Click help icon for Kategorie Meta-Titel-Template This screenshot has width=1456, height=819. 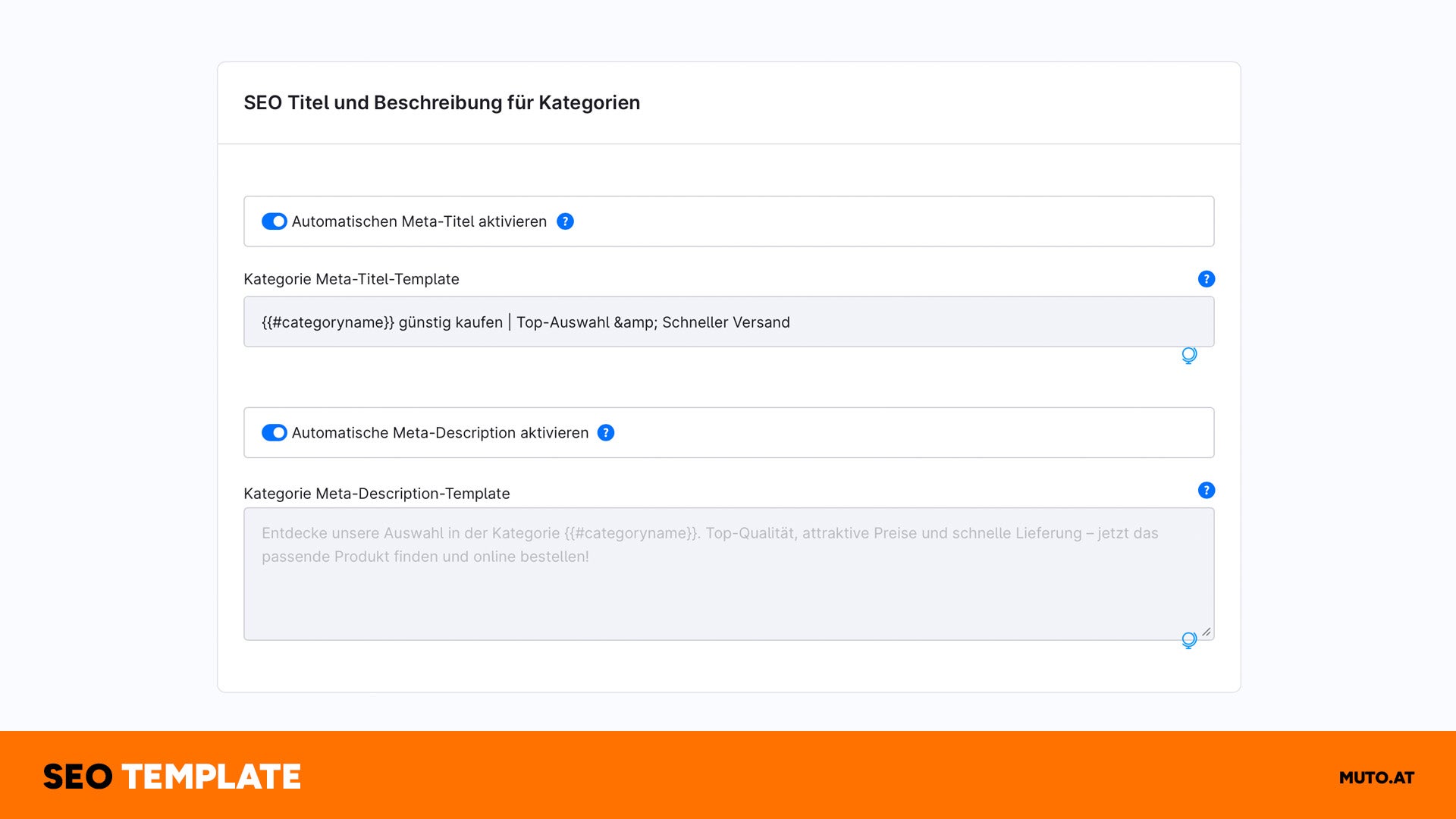click(x=1206, y=279)
